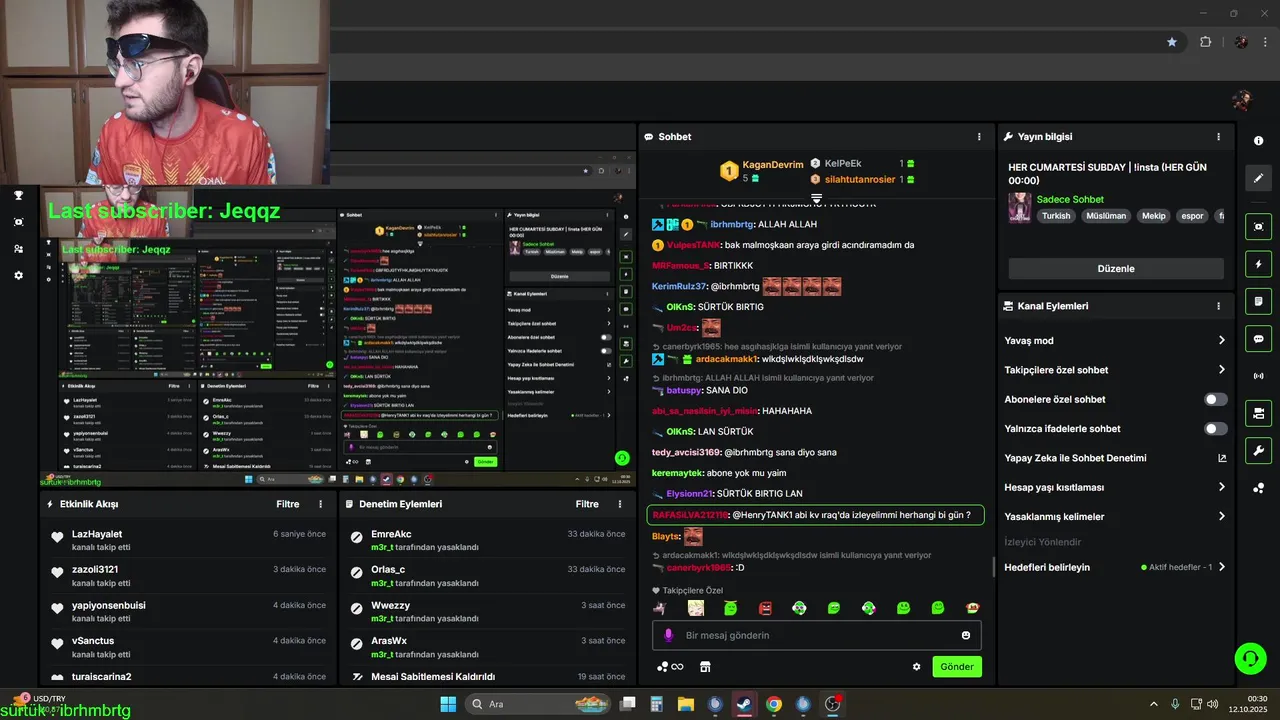This screenshot has height=720, width=1280.
Task: Send message with Gönder button
Action: tap(957, 667)
